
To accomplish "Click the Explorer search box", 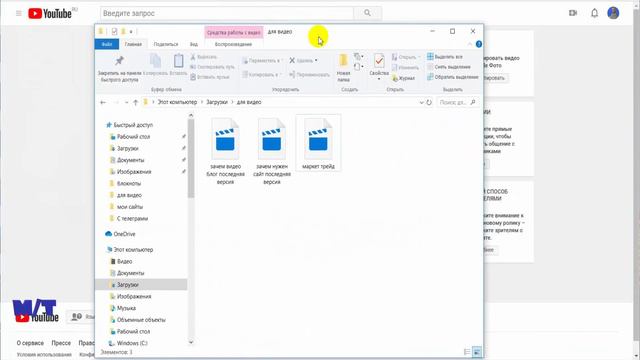I will pos(457,102).
